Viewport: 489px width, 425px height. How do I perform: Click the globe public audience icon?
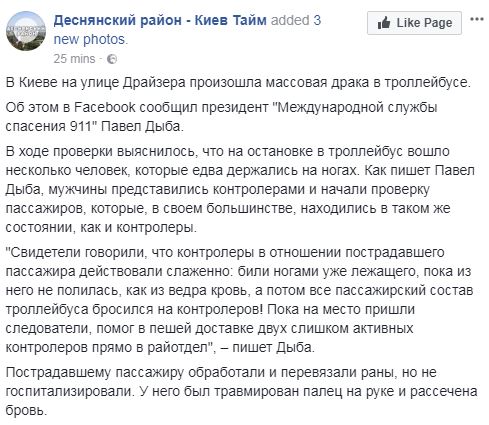(x=112, y=59)
